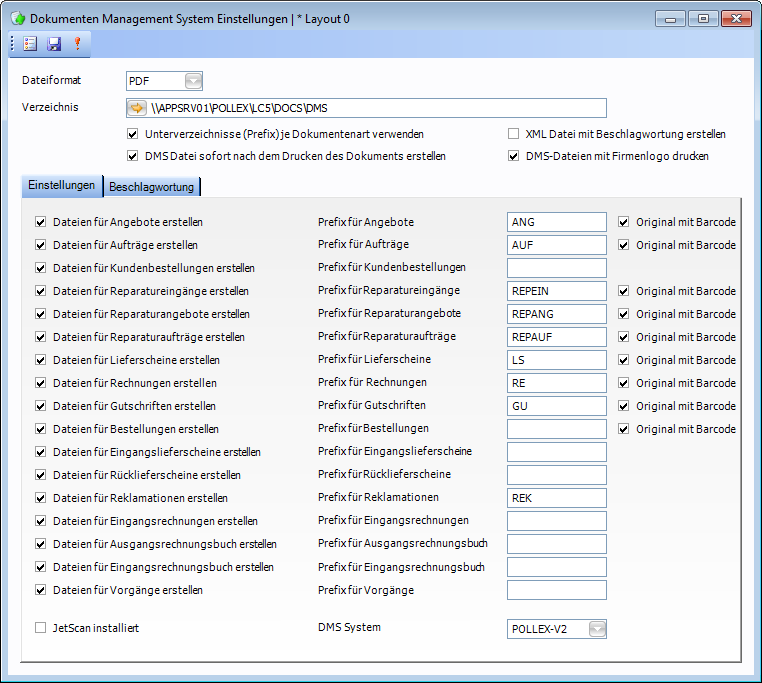Disable DMS-Dateien mit Firmenlogo drucken
Screen dimensions: 762x683
514,156
